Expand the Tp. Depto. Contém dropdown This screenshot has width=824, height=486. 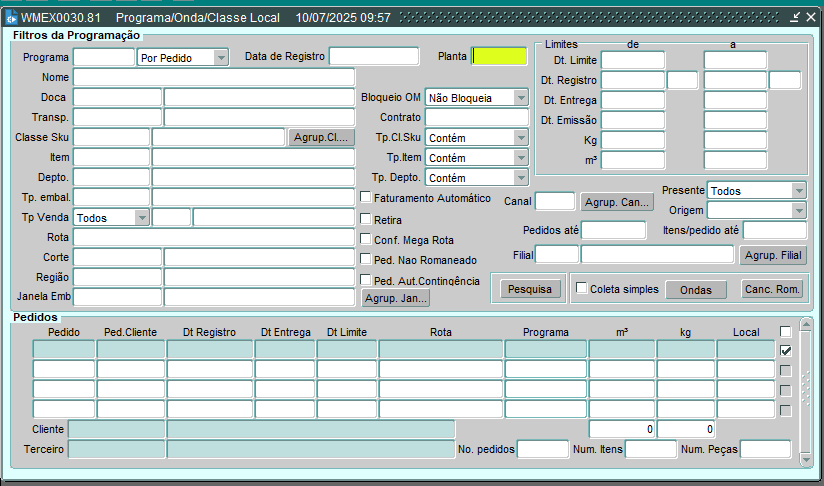click(x=521, y=178)
